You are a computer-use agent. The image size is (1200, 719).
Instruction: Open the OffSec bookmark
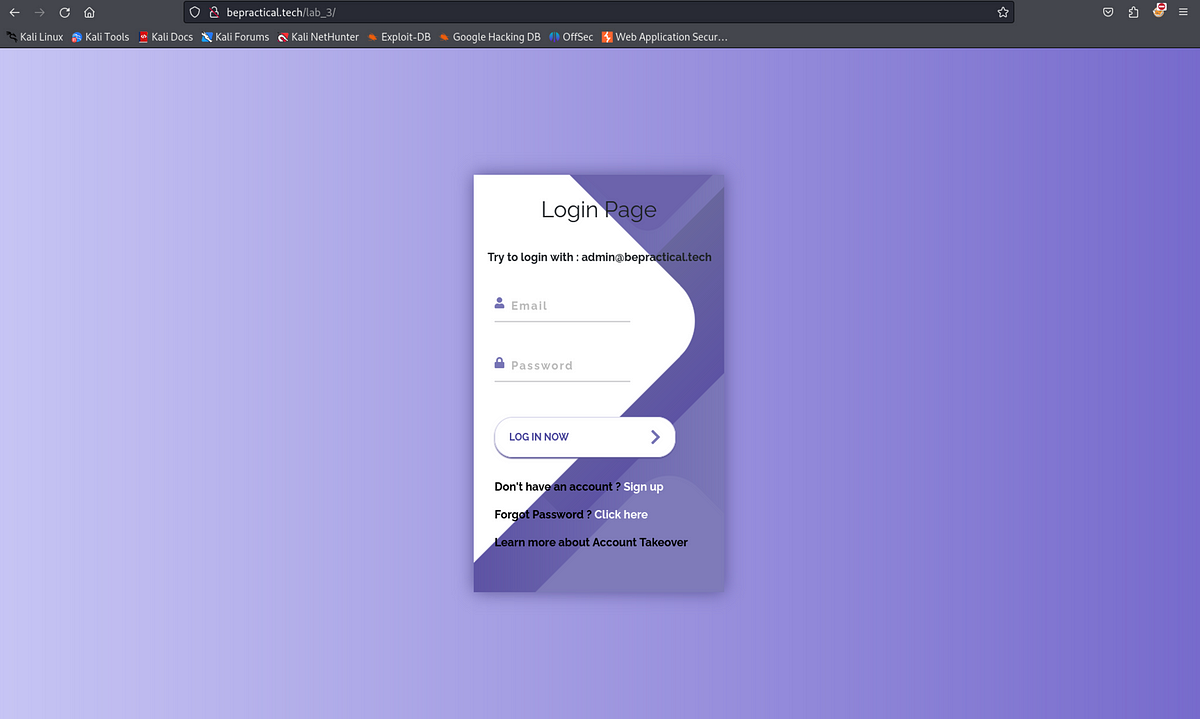pos(571,37)
